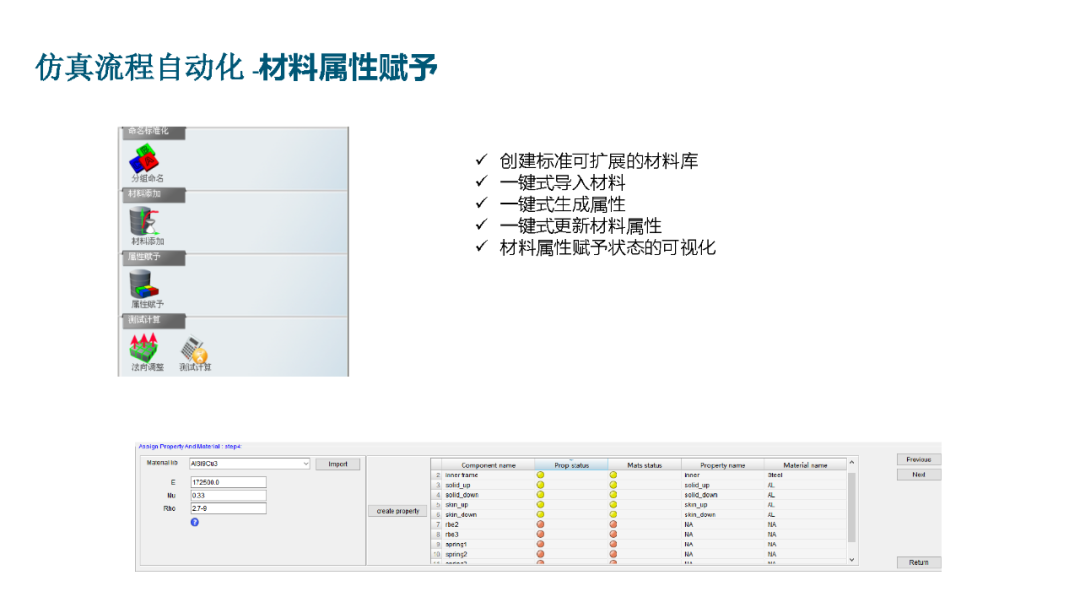Click the E value input field
This screenshot has width=1080, height=608.
tap(228, 482)
